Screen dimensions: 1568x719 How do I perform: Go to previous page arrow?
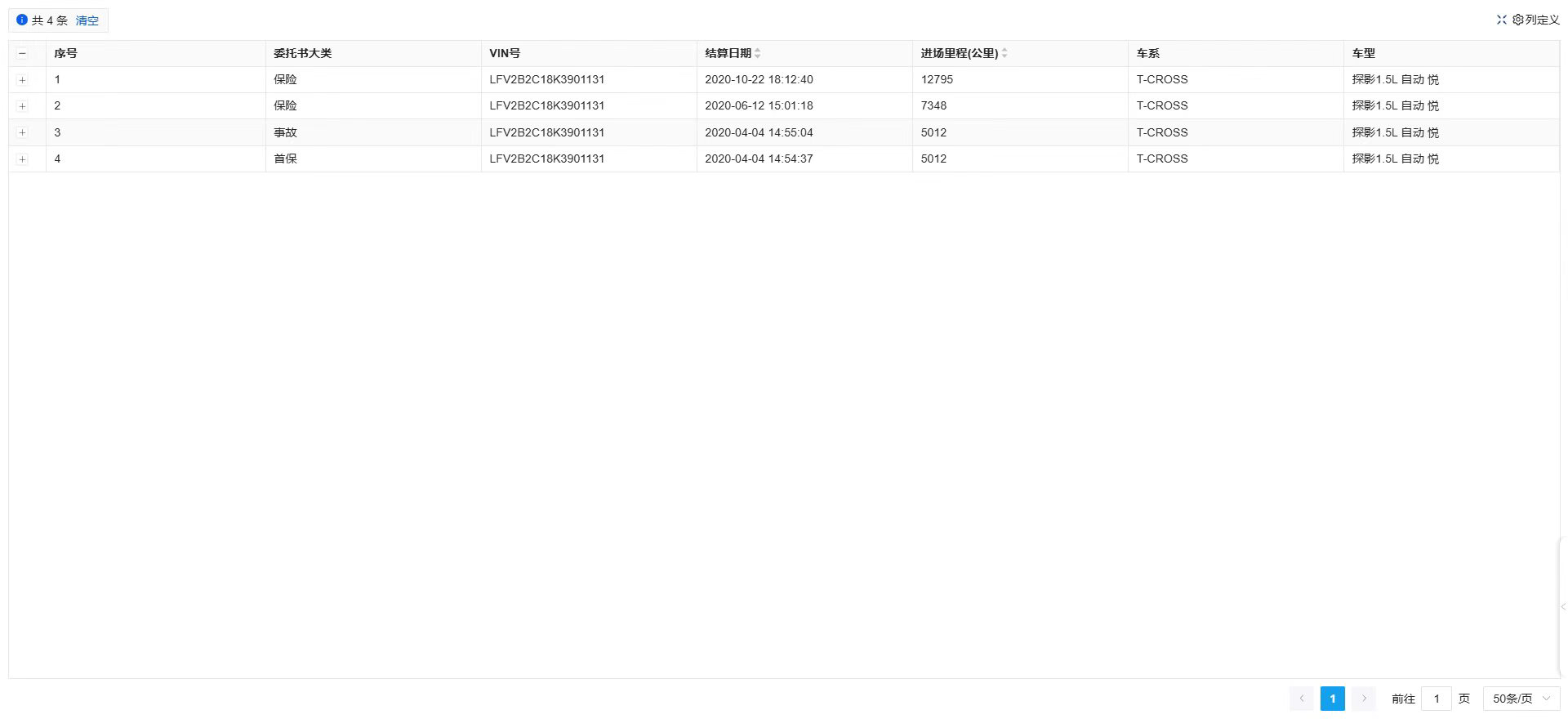tap(1302, 699)
